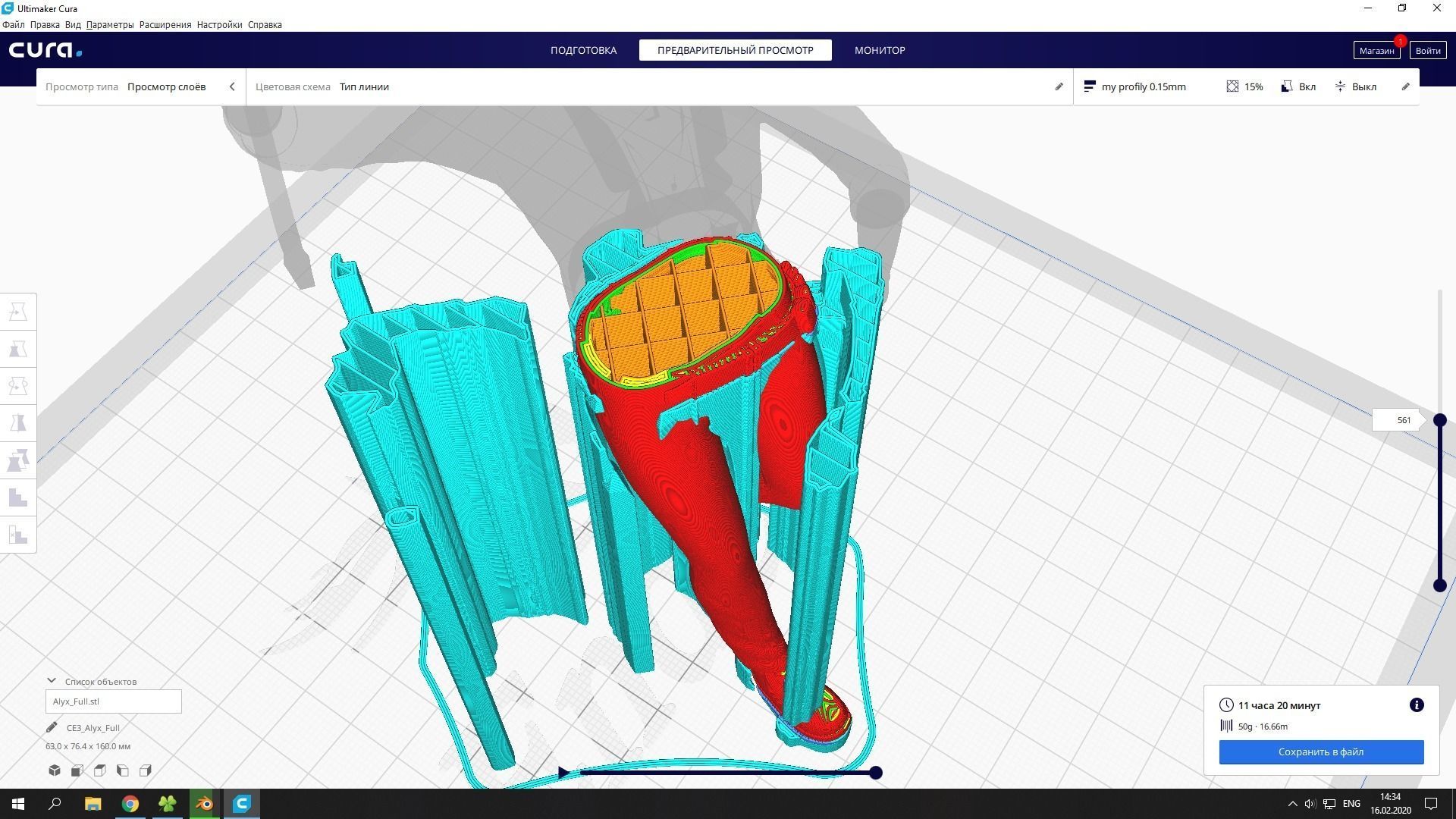Select the Mirror tool in left toolbar
1456x819 pixels.
[18, 423]
